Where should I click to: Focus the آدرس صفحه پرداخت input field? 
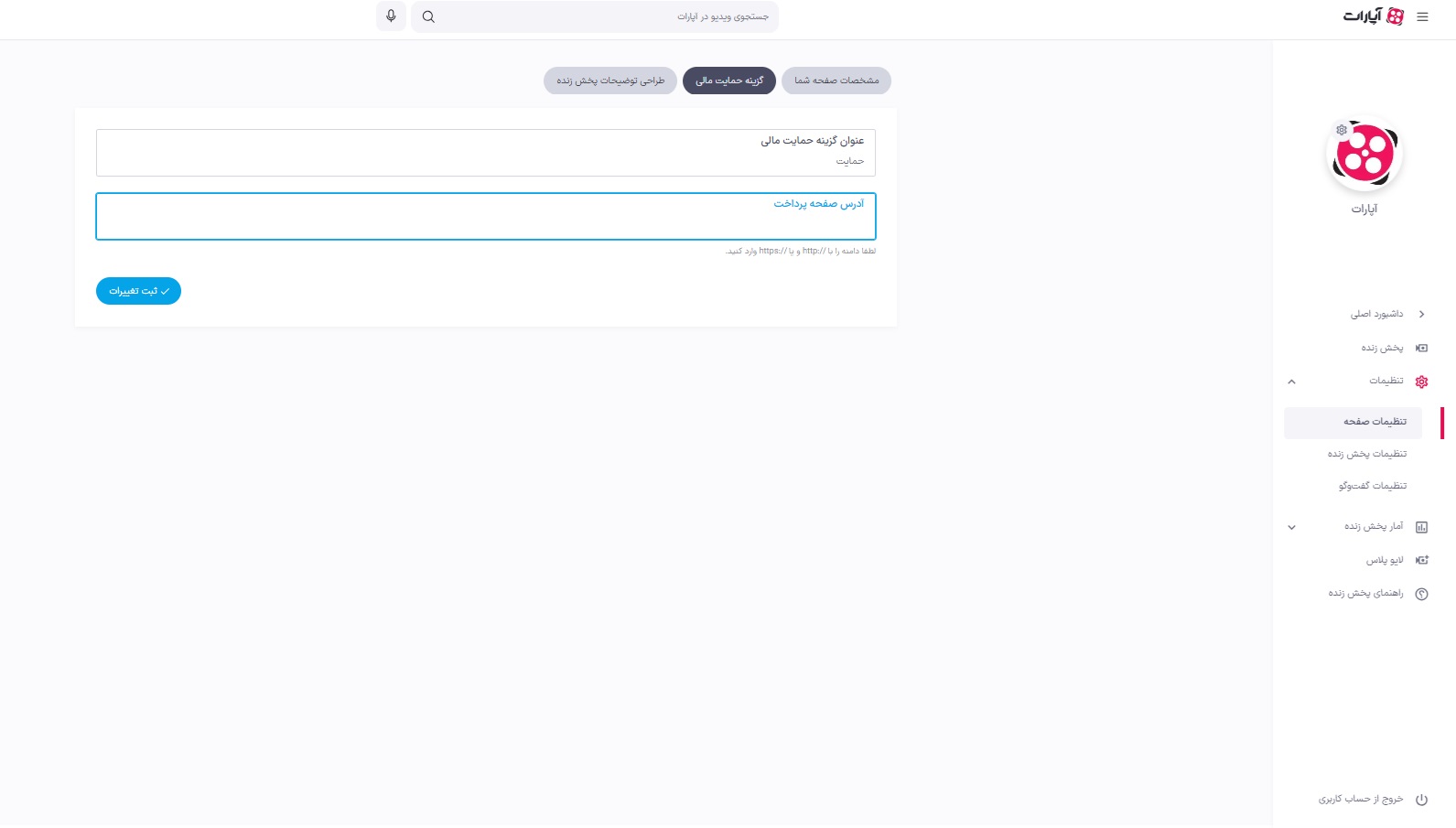[486, 217]
